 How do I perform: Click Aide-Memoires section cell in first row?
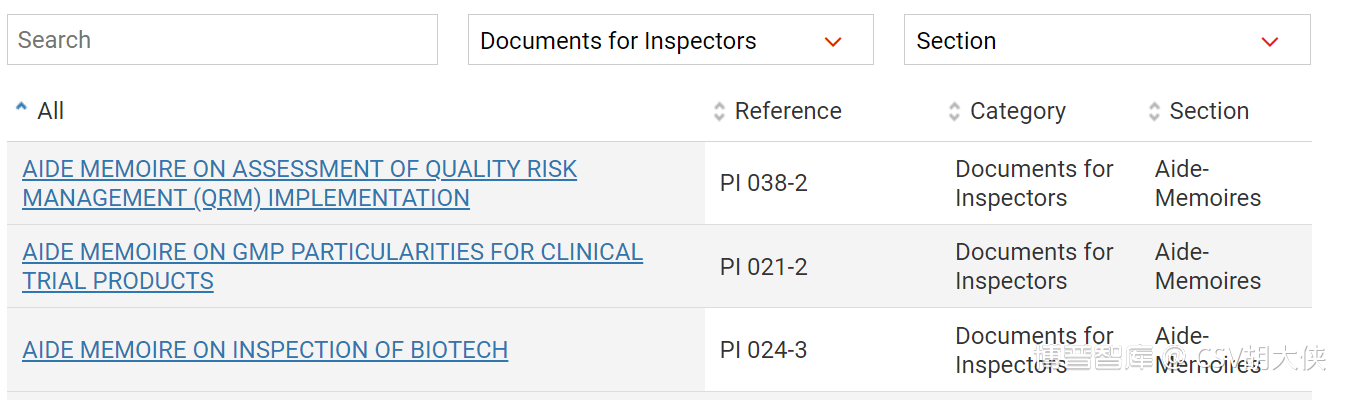point(1207,183)
